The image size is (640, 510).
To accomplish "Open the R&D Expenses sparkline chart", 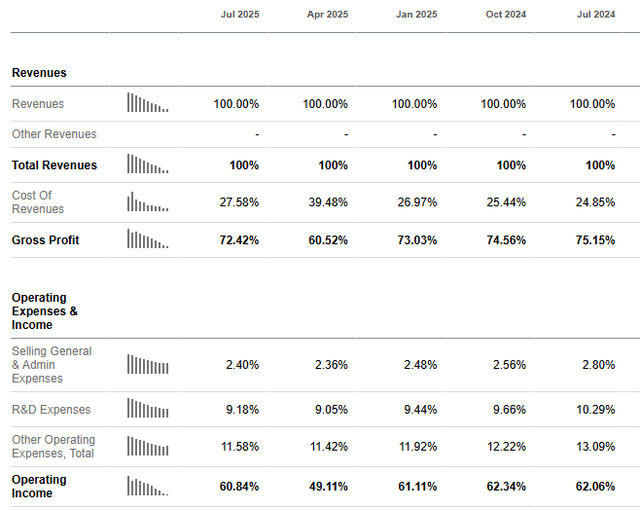I will coord(148,409).
